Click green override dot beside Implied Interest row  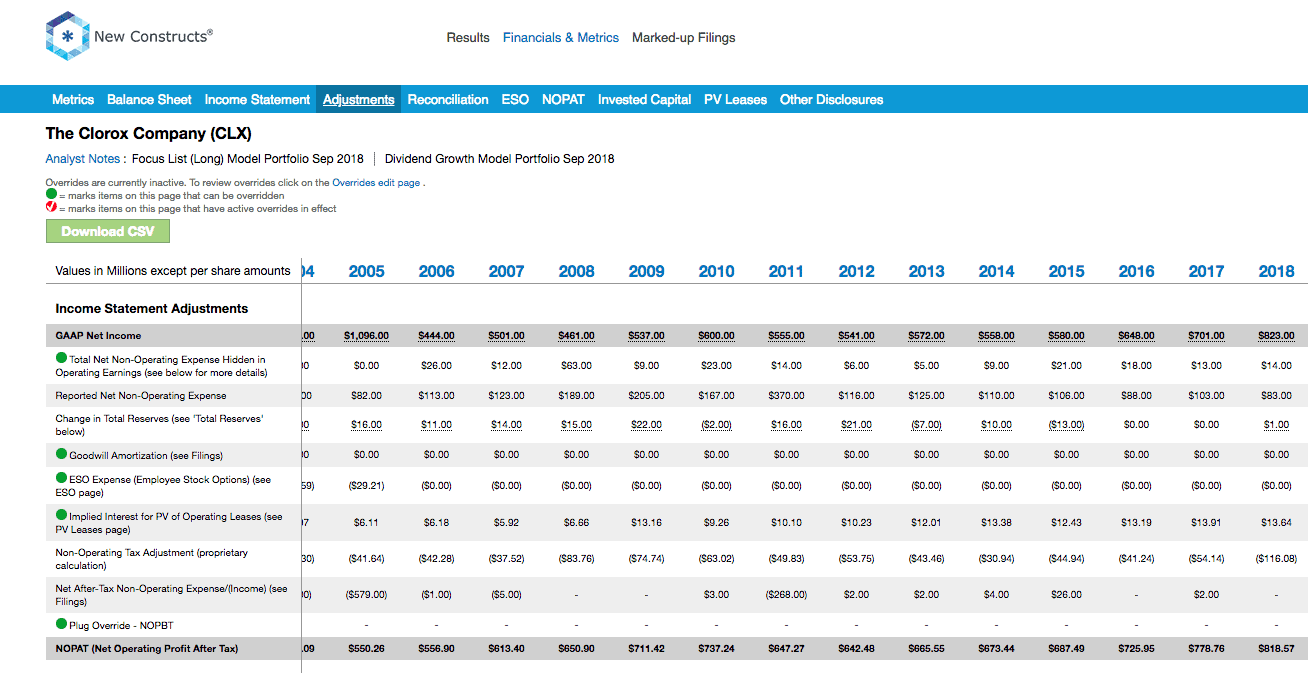pyautogui.click(x=61, y=515)
